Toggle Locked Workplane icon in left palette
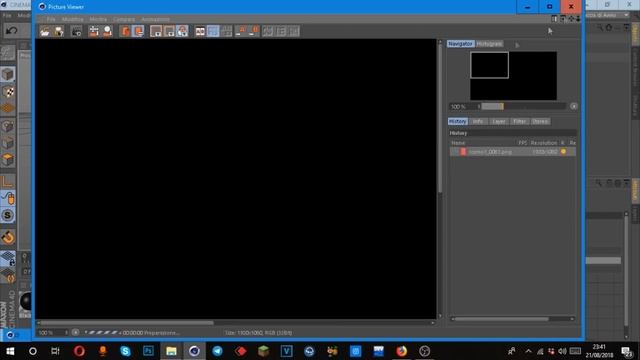 tap(8, 259)
